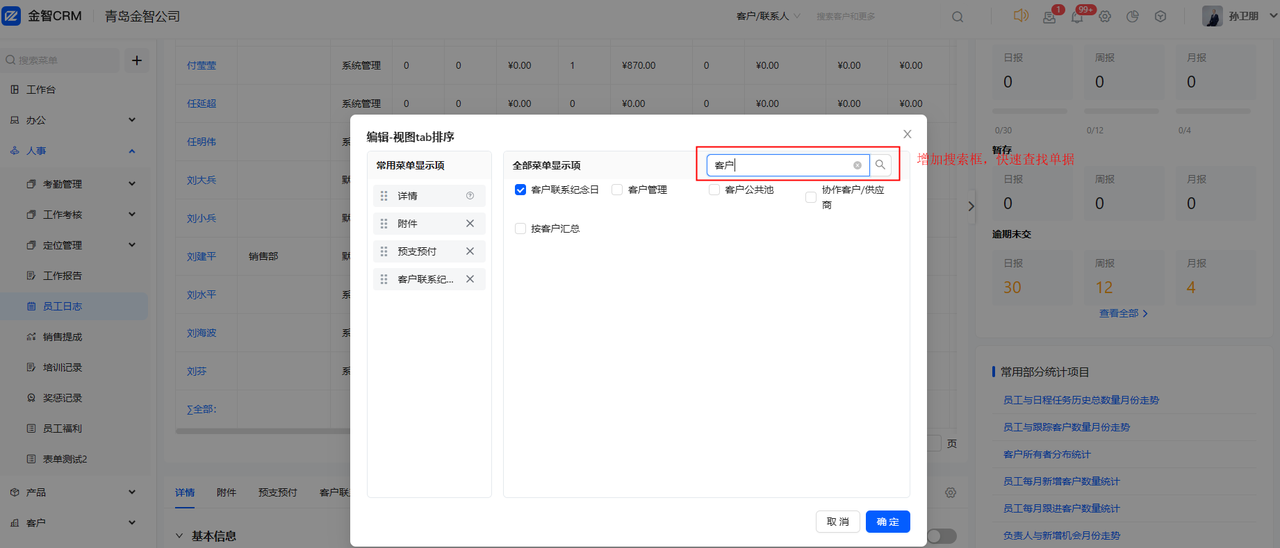The height and width of the screenshot is (548, 1280).
Task: Switch to the 详情 tab below table
Action: tap(185, 493)
